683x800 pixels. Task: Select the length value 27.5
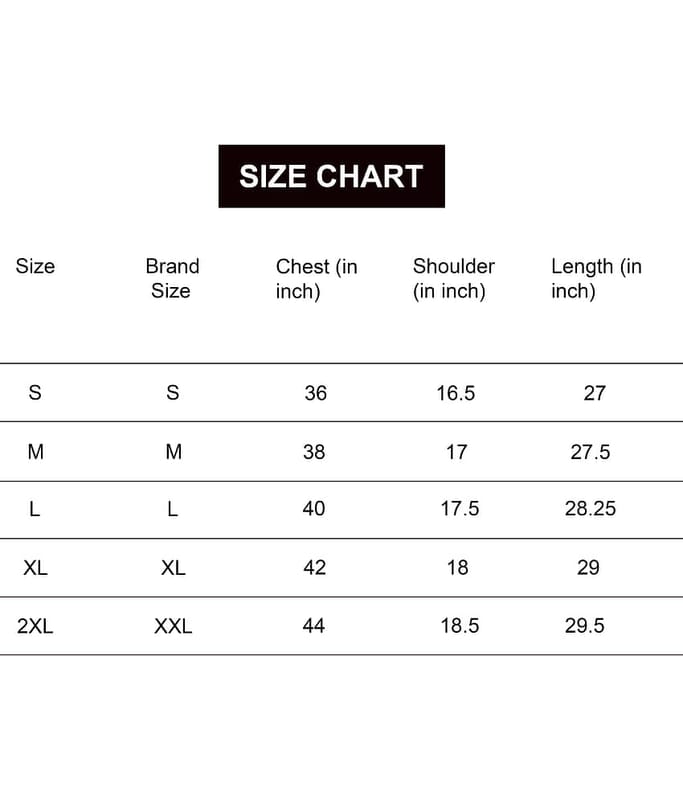tap(590, 452)
